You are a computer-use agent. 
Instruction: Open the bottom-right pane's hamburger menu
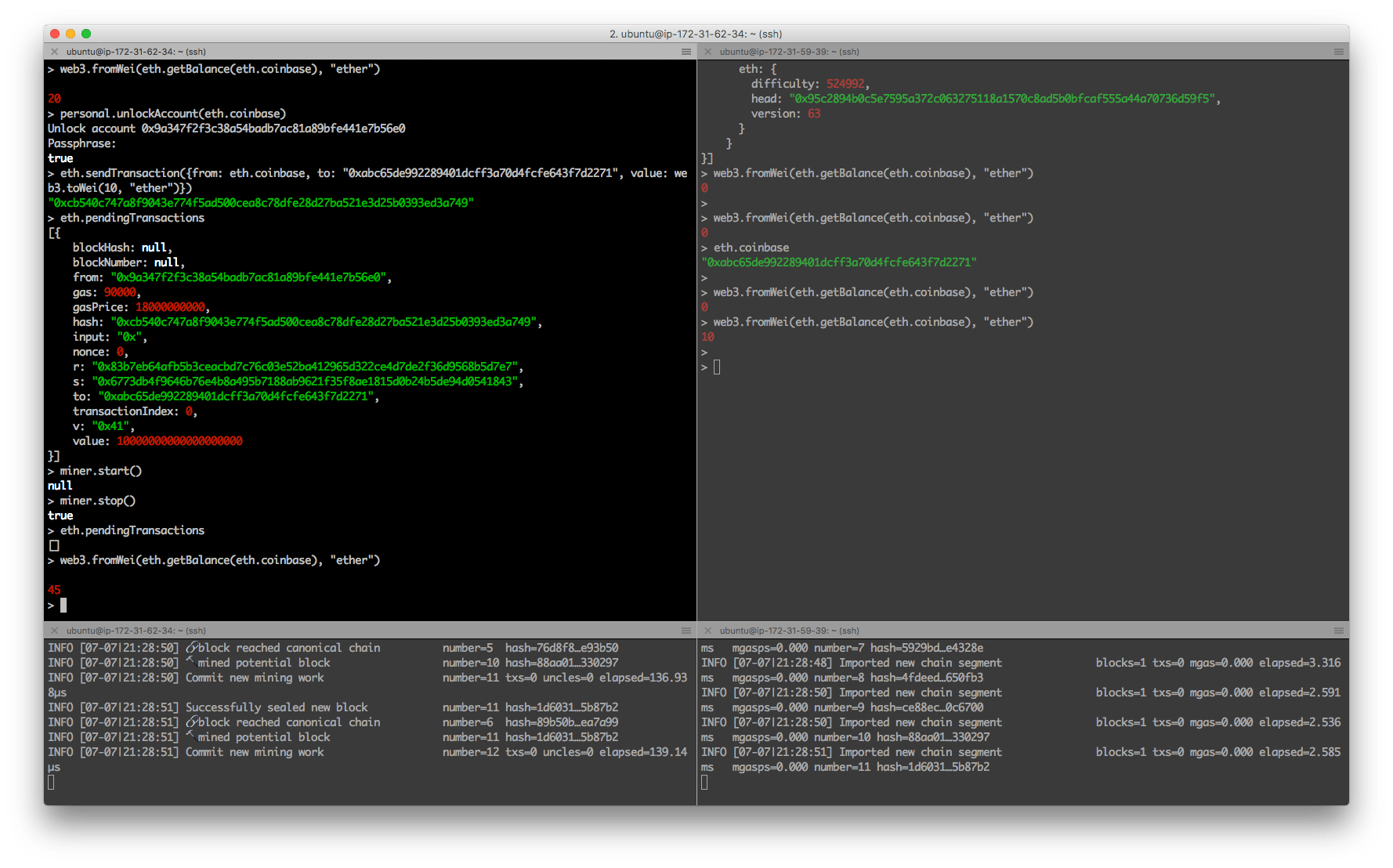pyautogui.click(x=1339, y=631)
